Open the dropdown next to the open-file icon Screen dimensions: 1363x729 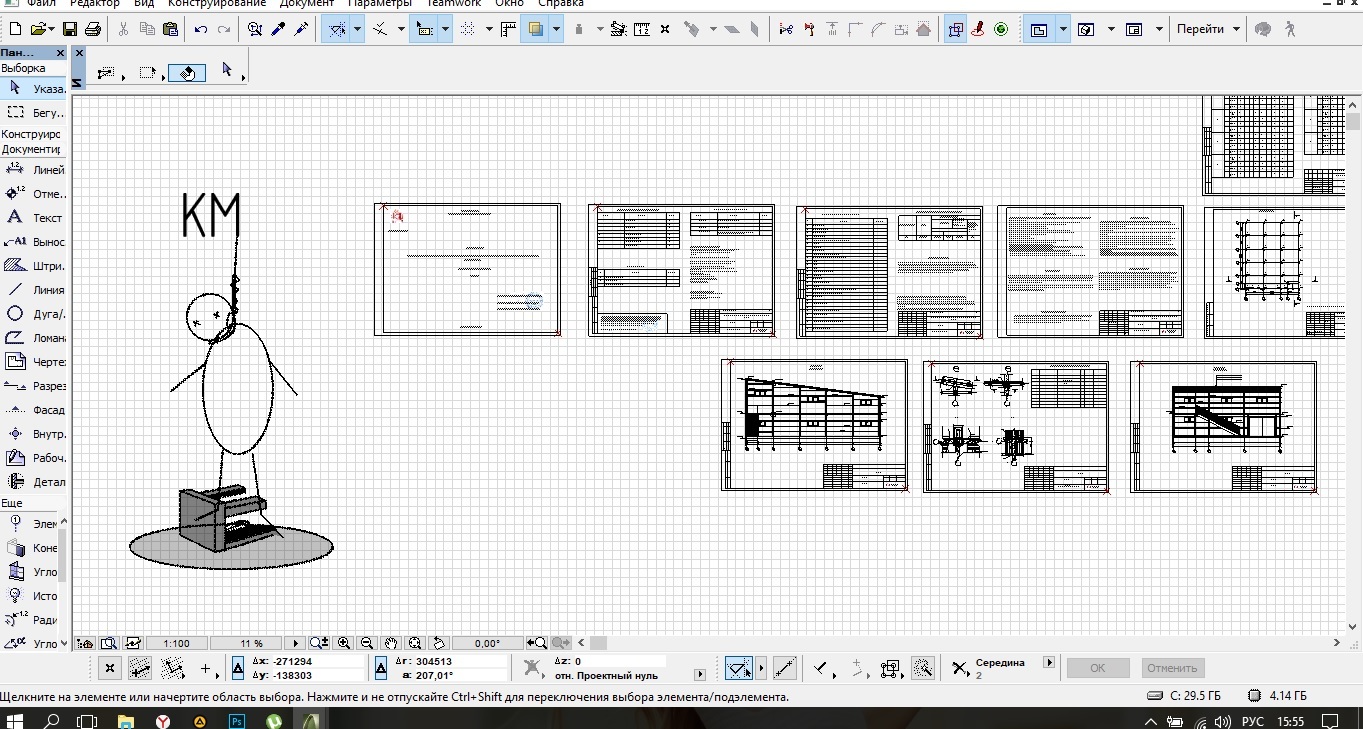click(51, 30)
